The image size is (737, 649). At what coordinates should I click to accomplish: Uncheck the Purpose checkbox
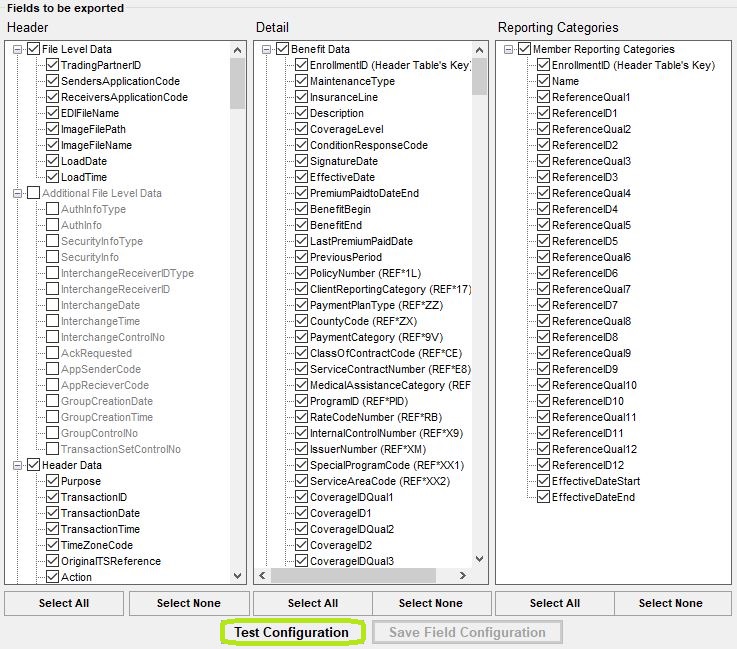(53, 481)
